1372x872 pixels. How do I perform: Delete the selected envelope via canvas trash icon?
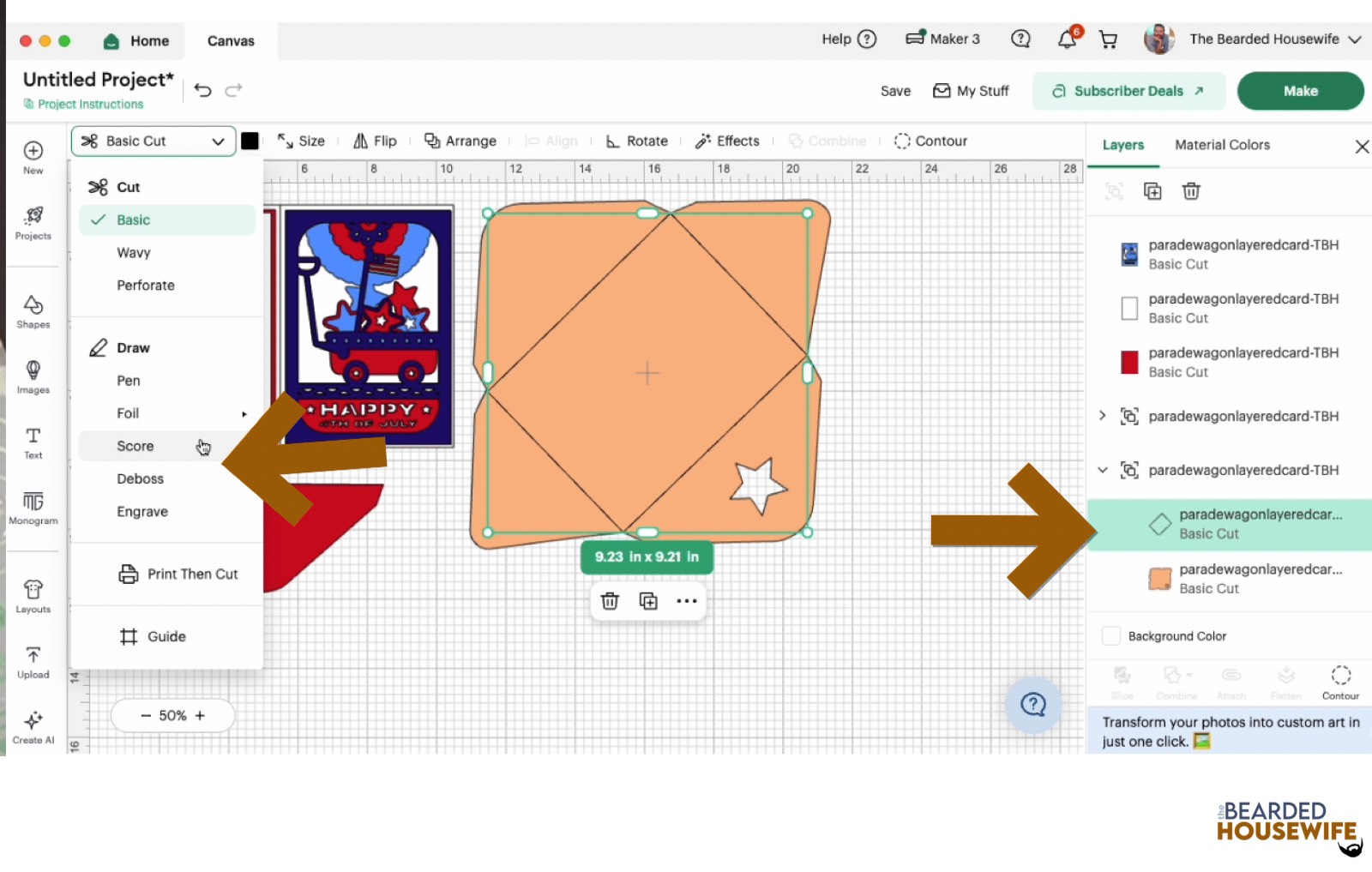[x=610, y=601]
